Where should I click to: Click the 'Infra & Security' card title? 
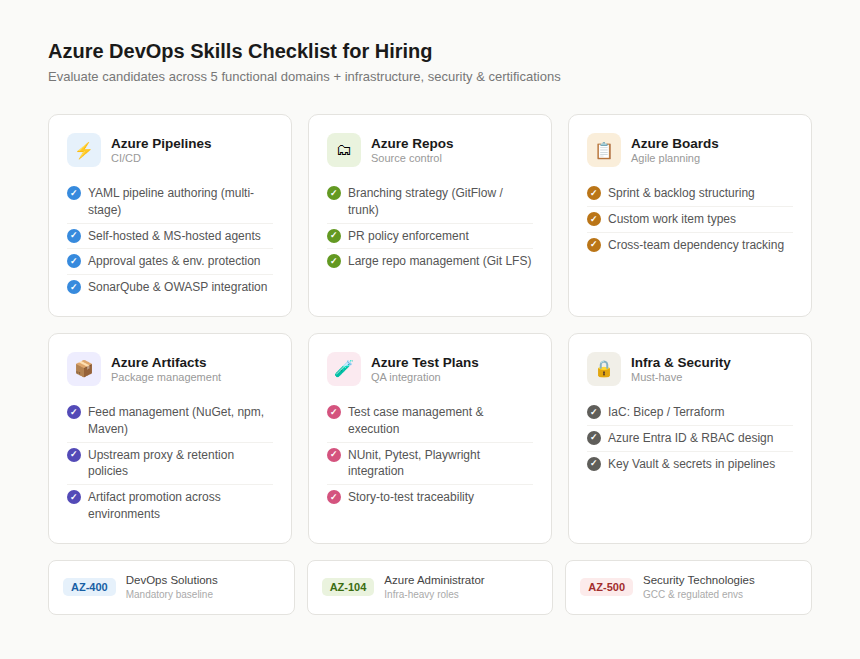681,362
